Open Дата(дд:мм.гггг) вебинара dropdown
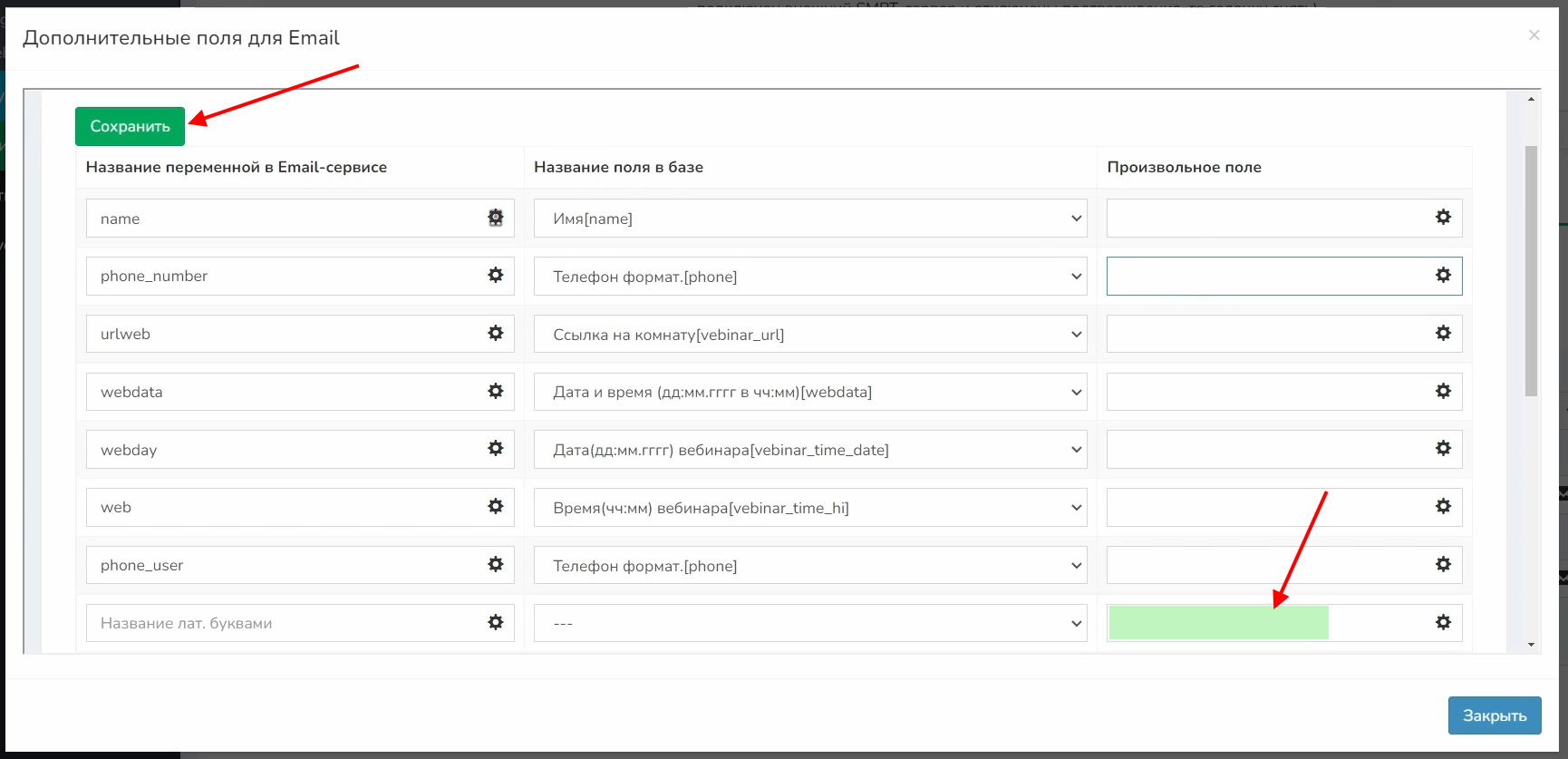This screenshot has height=759, width=1568. click(x=809, y=450)
